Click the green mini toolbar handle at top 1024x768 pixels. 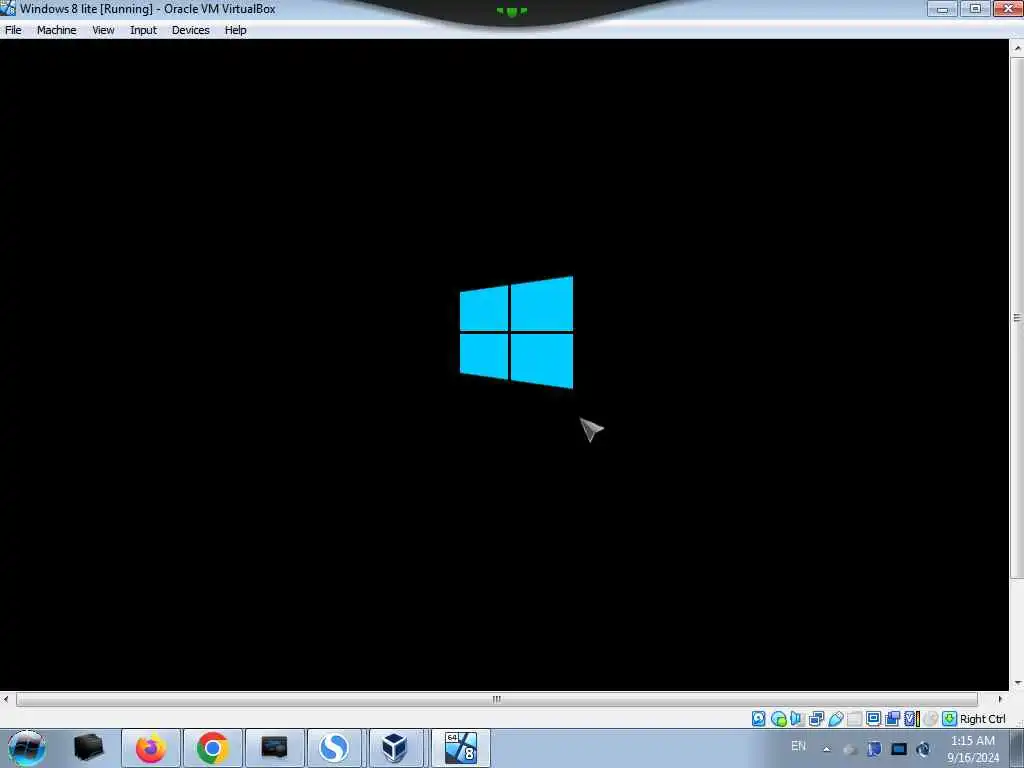coord(512,11)
